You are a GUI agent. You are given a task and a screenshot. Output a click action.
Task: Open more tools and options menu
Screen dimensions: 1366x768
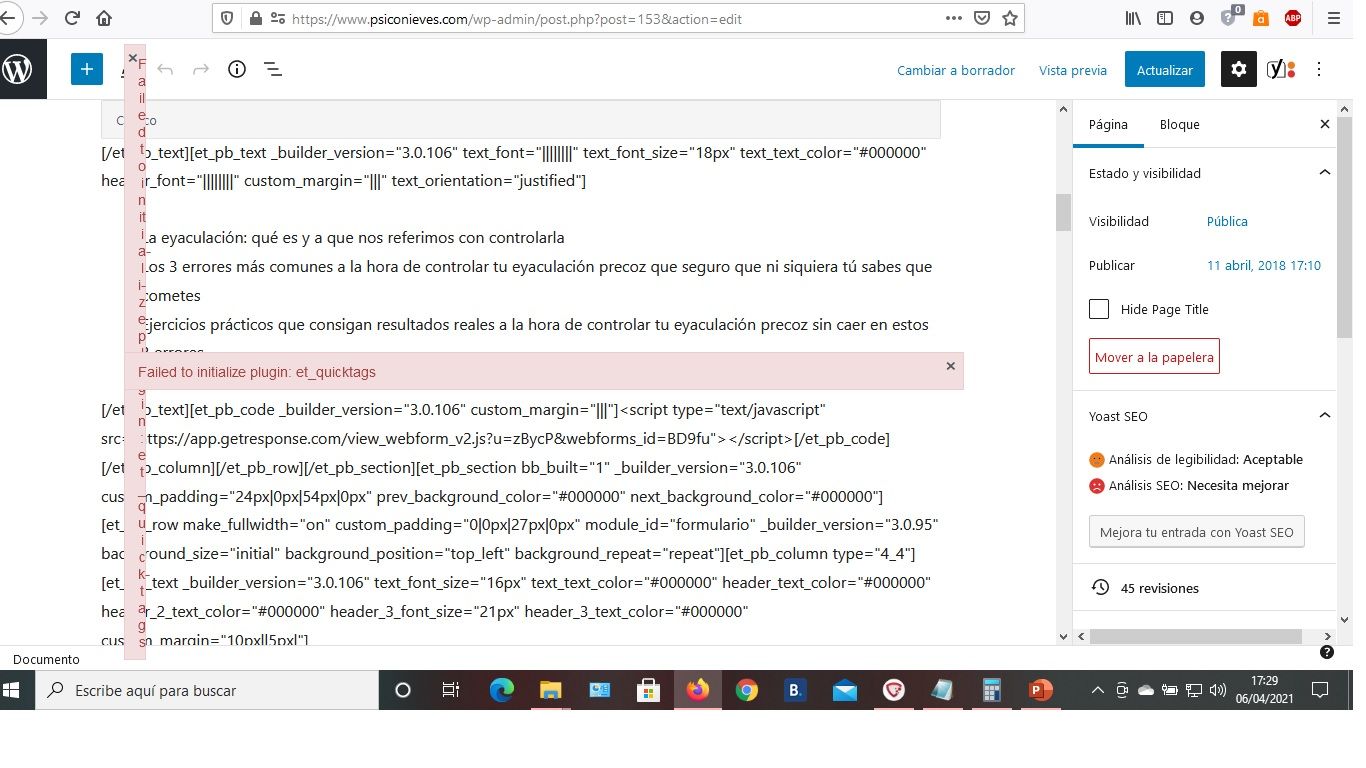coord(1319,69)
